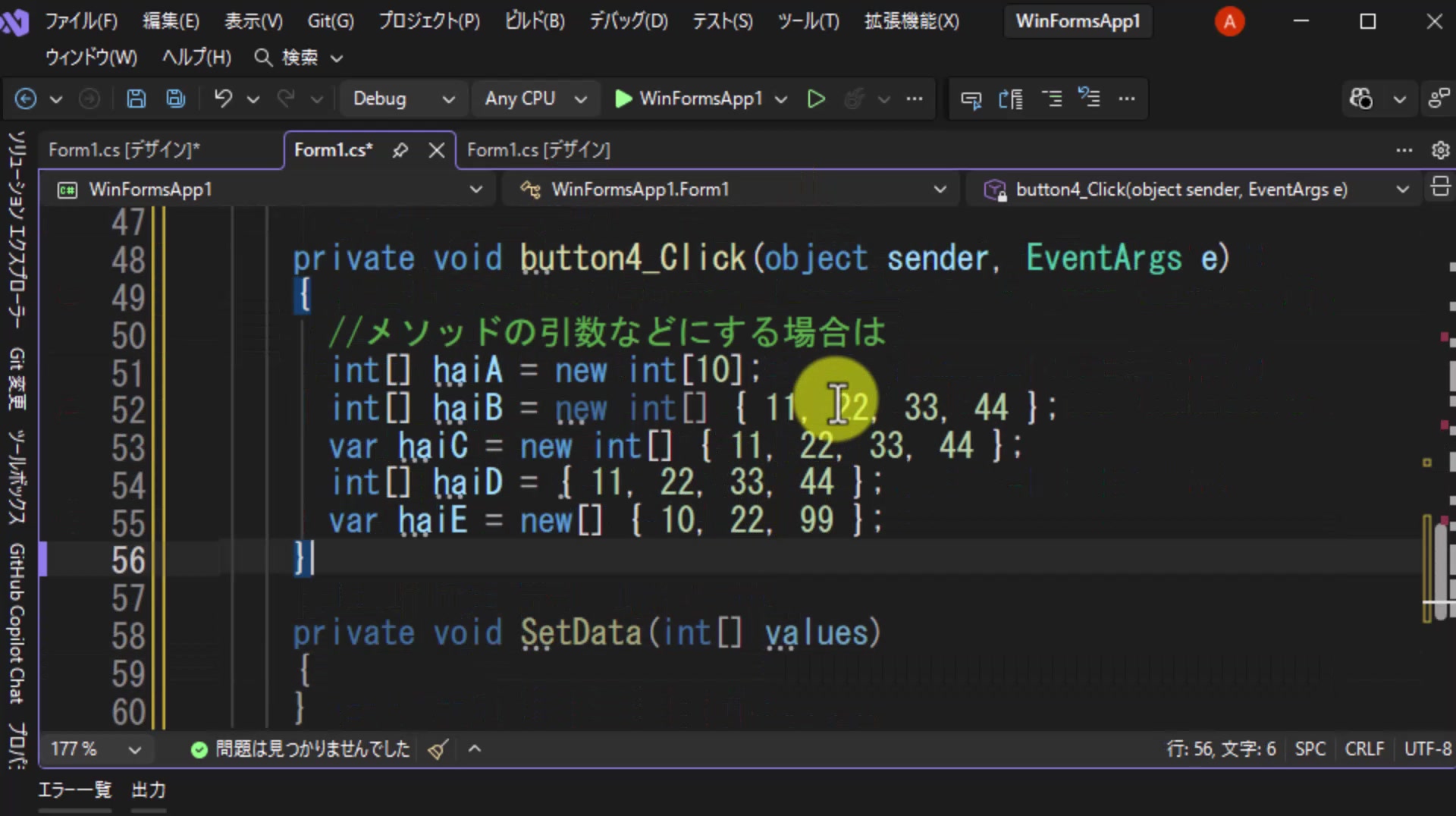Open the エラー一覧 panel tab
The width and height of the screenshot is (1456, 816).
tap(75, 790)
